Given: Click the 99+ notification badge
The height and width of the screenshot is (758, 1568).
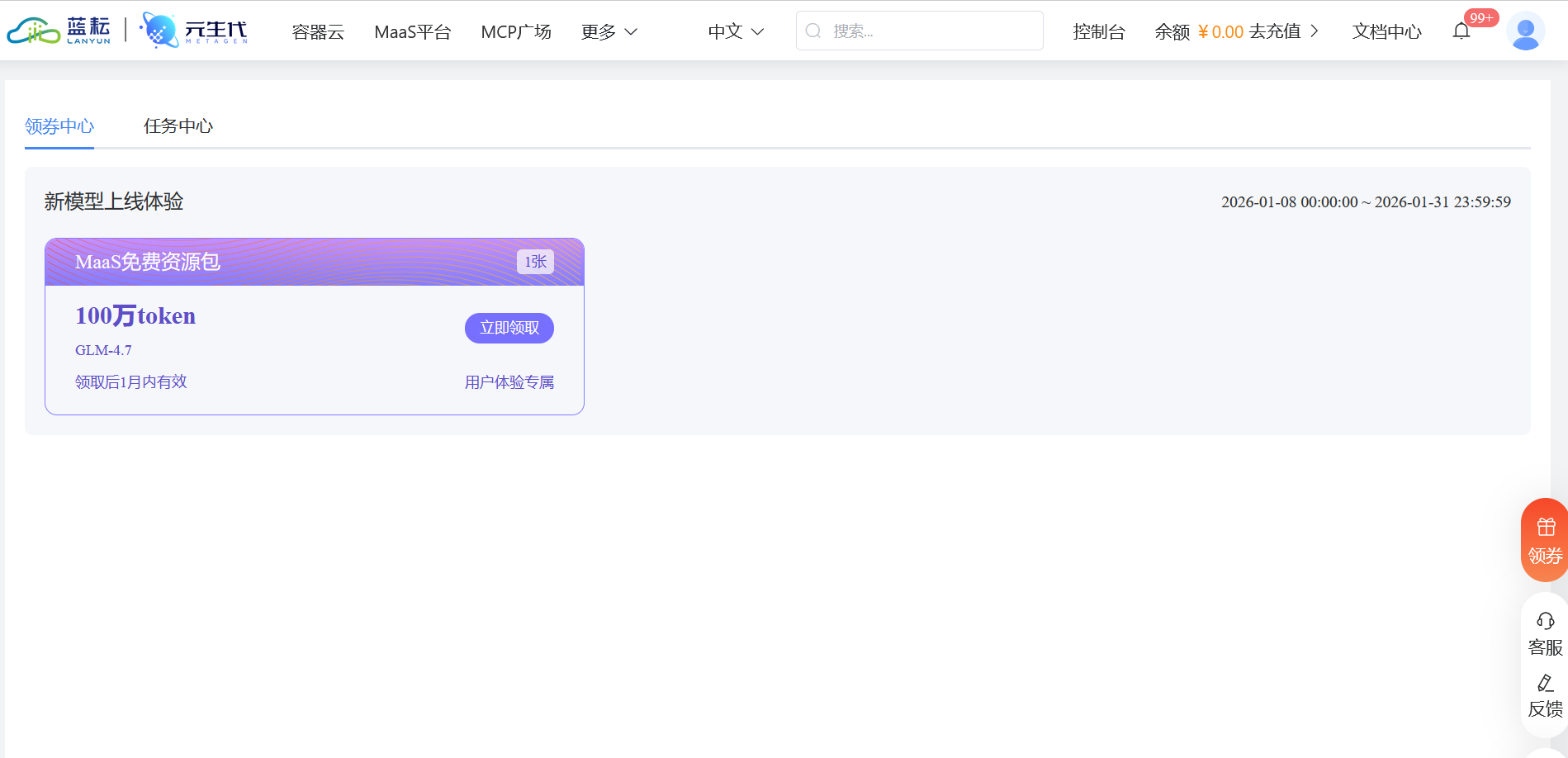Looking at the screenshot, I should (1482, 17).
